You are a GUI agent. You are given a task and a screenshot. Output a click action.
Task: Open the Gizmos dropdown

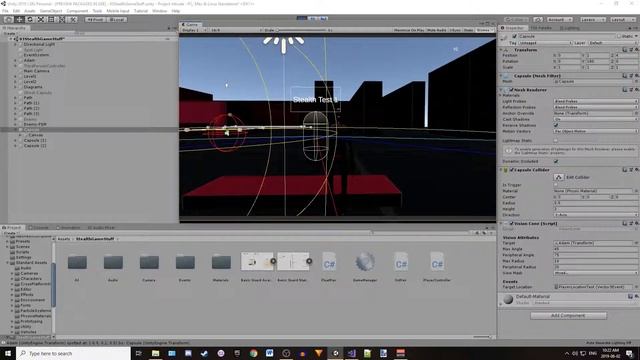tap(484, 30)
